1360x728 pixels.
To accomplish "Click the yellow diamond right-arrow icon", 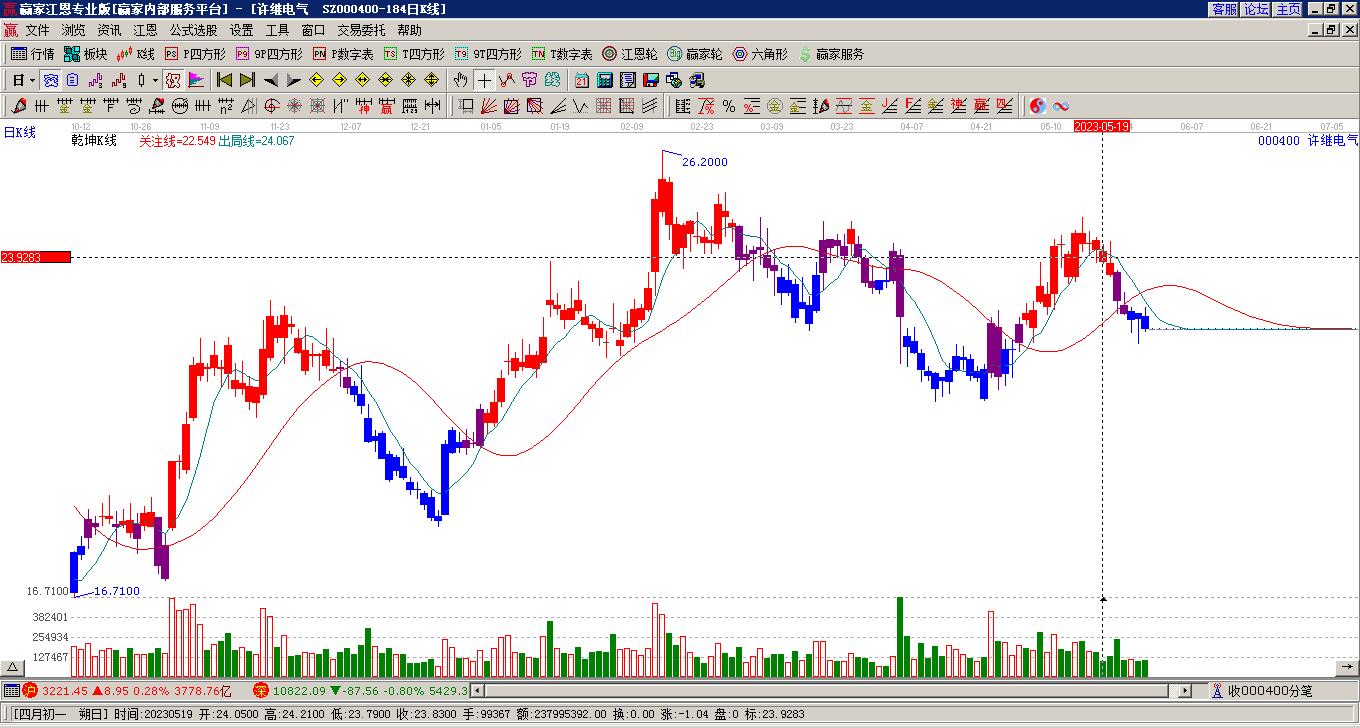I will click(x=339, y=80).
